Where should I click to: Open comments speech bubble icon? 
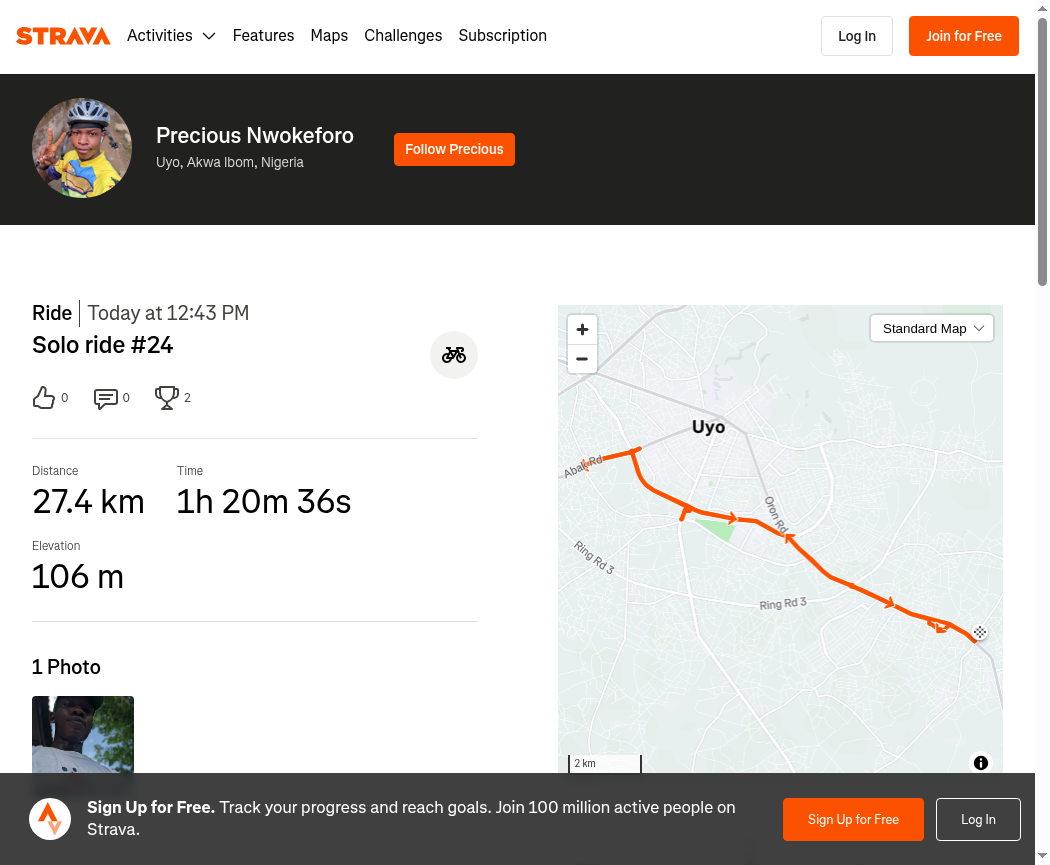106,398
